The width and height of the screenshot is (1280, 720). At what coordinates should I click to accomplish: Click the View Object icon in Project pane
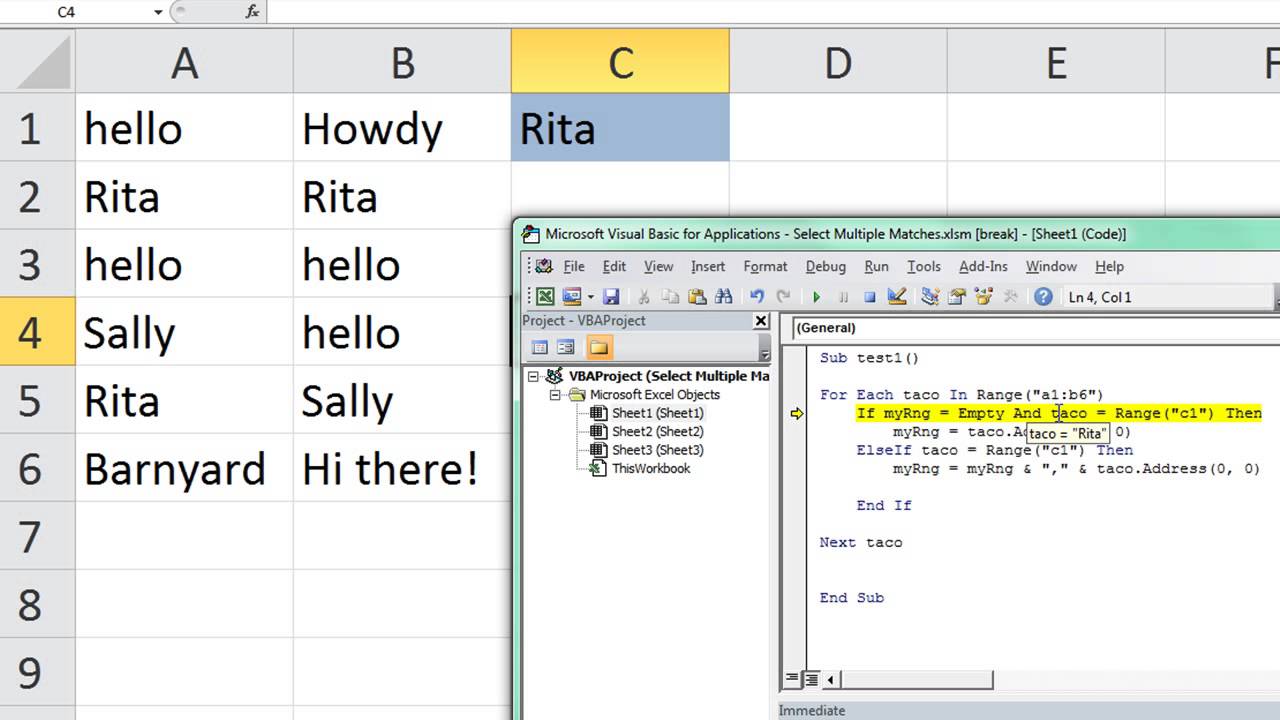tap(565, 348)
